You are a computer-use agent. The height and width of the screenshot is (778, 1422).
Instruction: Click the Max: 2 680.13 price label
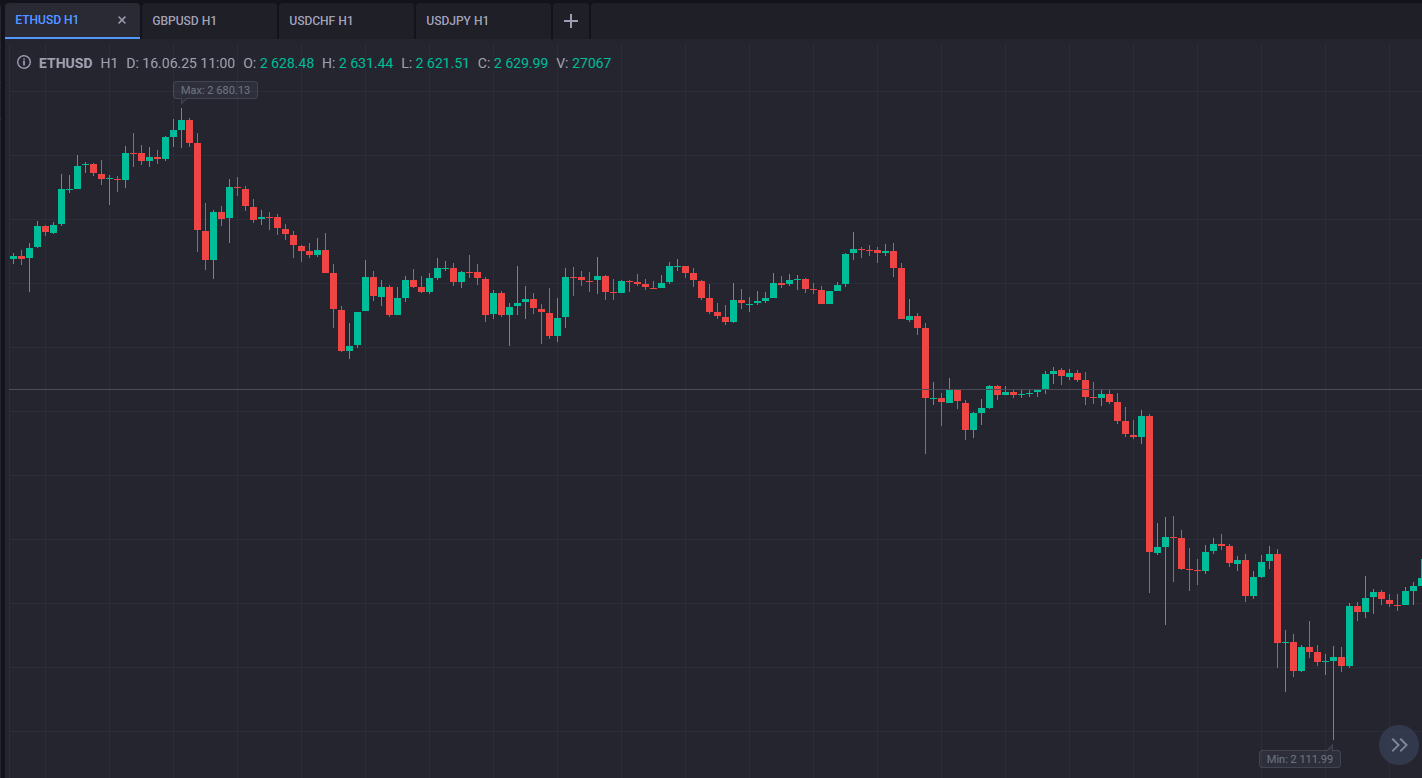click(215, 90)
